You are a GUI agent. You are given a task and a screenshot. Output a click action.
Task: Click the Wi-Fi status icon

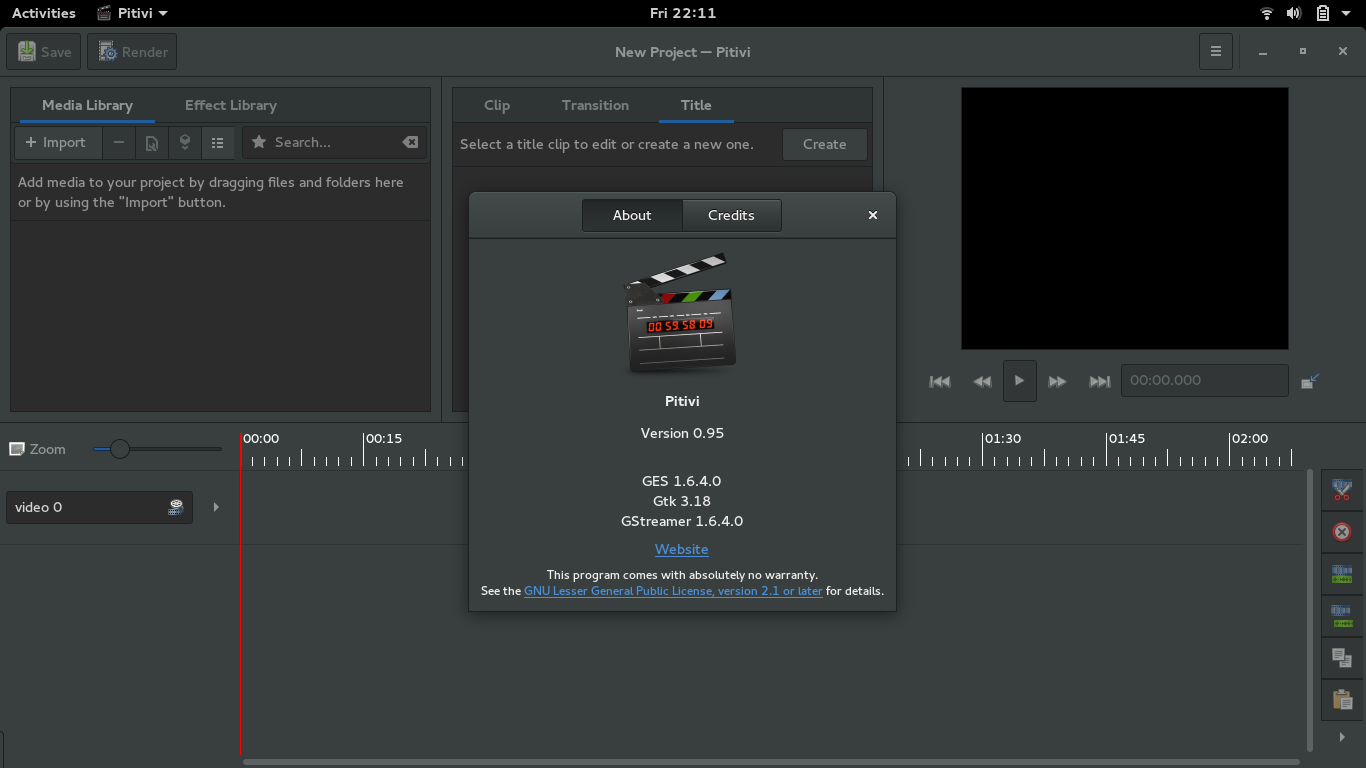click(1267, 13)
